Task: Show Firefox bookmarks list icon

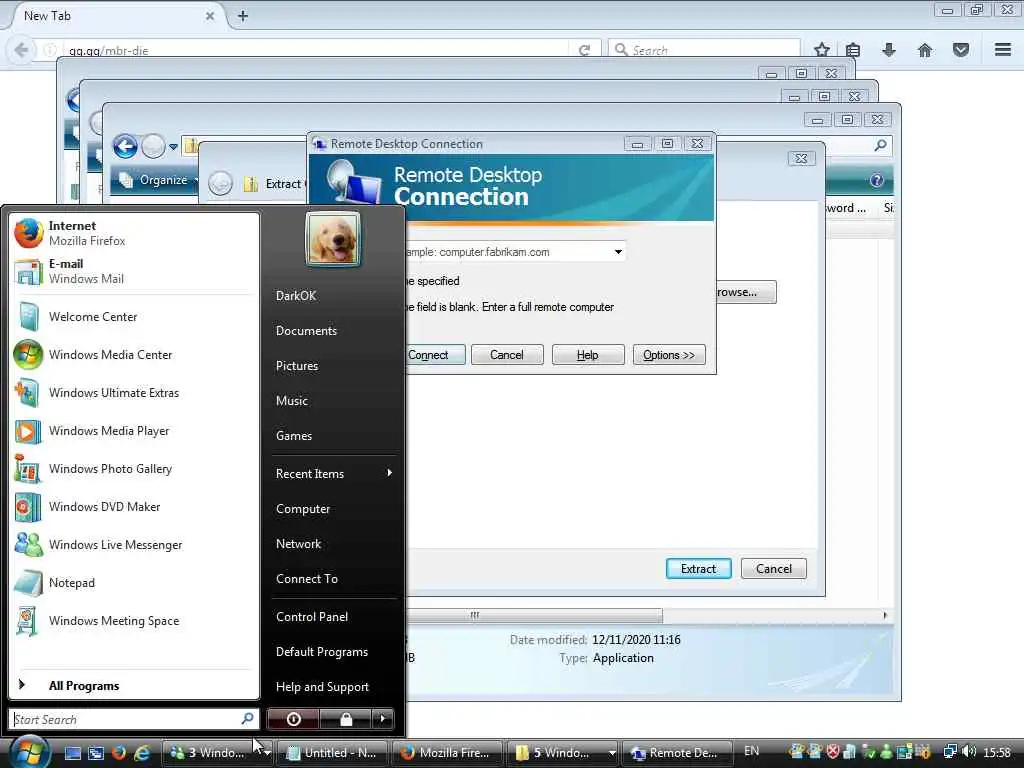Action: 852,50
